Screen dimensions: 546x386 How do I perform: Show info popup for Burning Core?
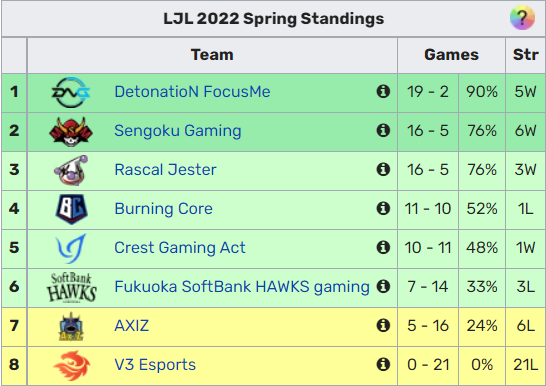pos(383,208)
